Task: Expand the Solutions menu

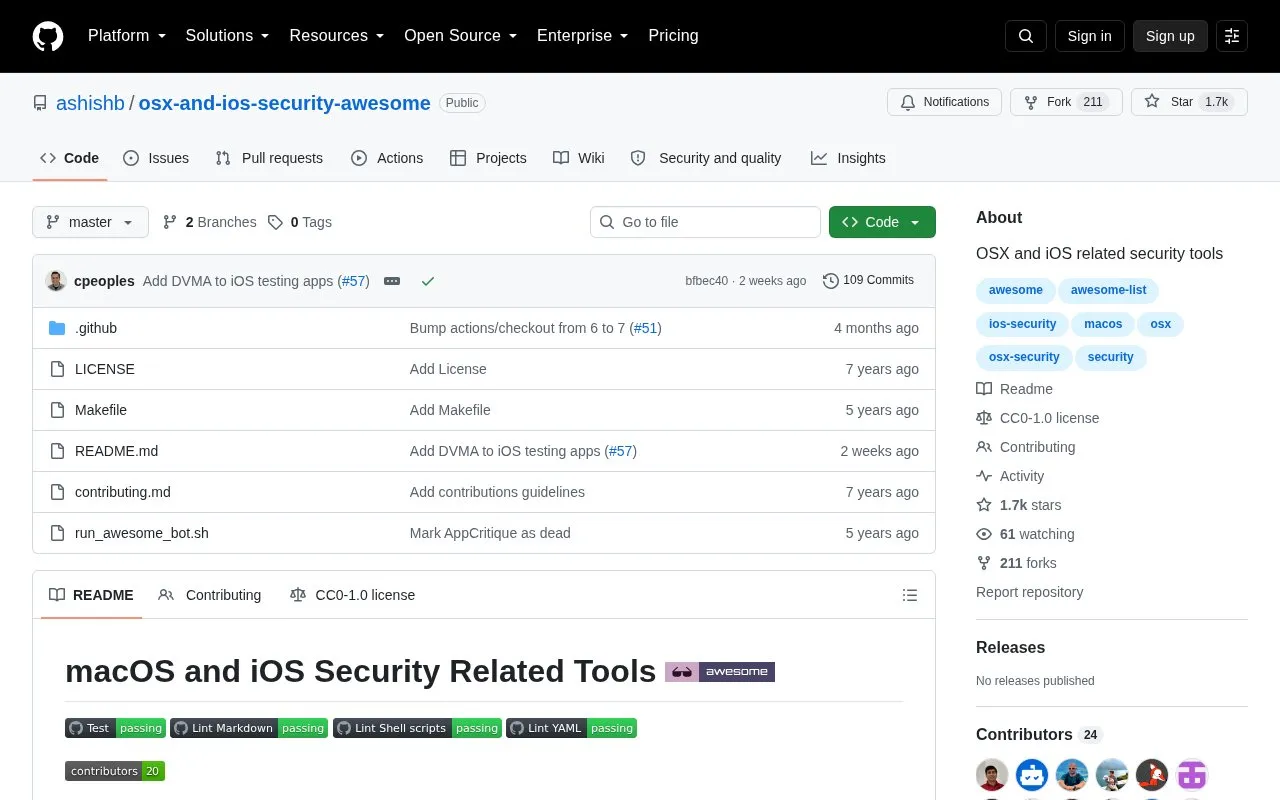Action: (227, 36)
